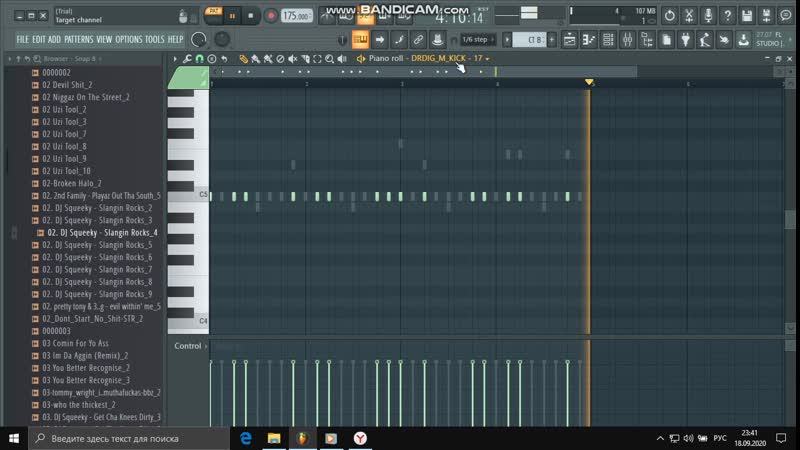Open the EDIT menu

pyautogui.click(x=39, y=39)
